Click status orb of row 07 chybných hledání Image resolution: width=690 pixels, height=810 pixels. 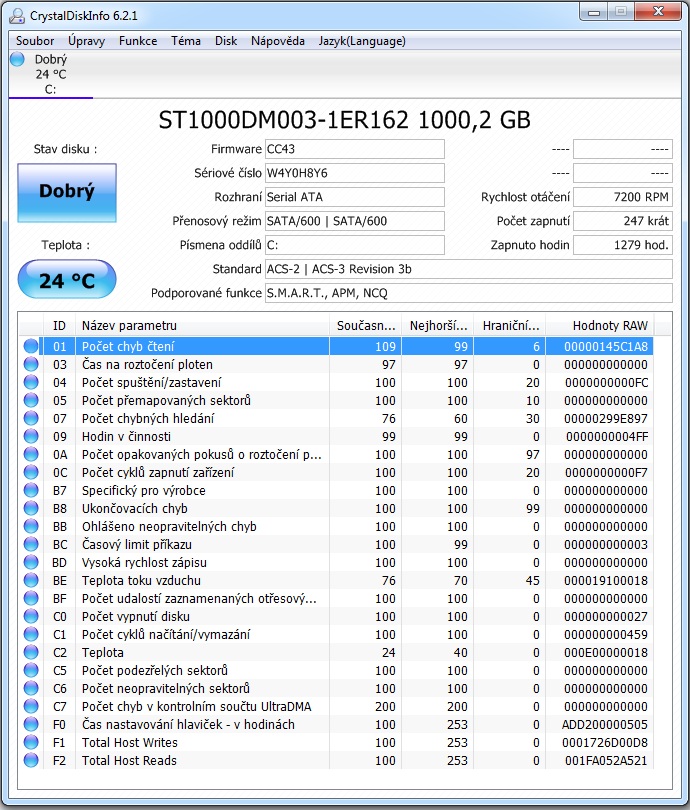pos(31,418)
